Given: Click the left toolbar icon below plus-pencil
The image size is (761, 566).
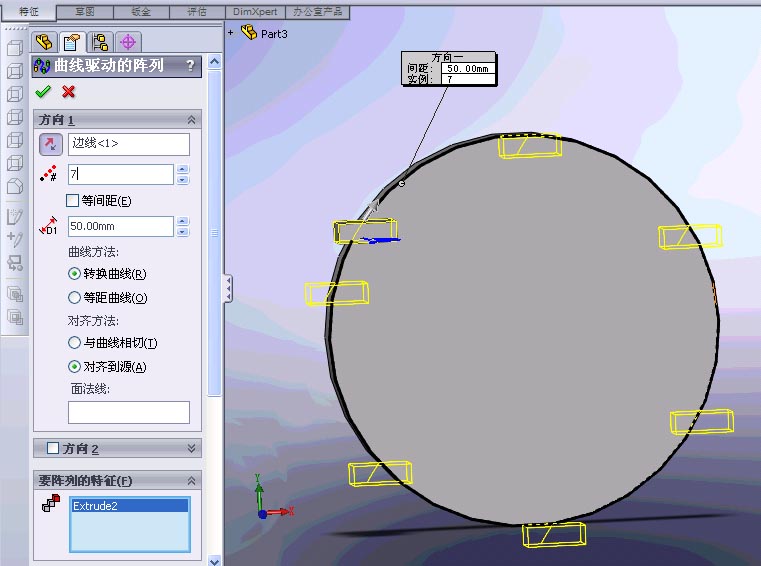Looking at the screenshot, I should click(x=15, y=263).
